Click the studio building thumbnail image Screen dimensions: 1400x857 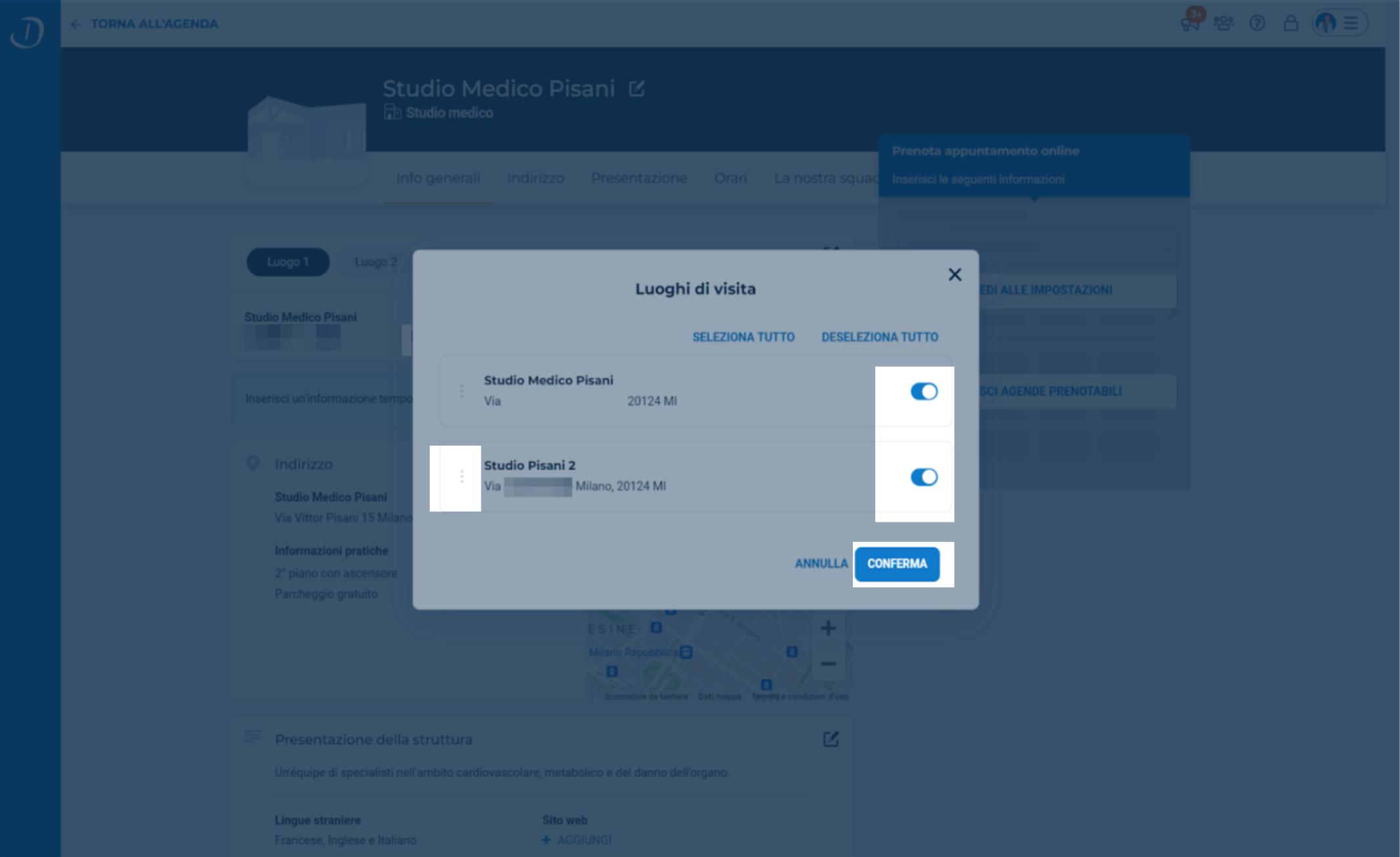click(x=306, y=141)
